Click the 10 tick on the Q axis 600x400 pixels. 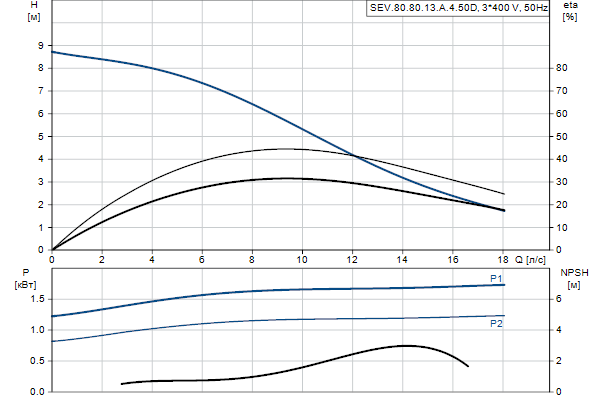point(302,259)
